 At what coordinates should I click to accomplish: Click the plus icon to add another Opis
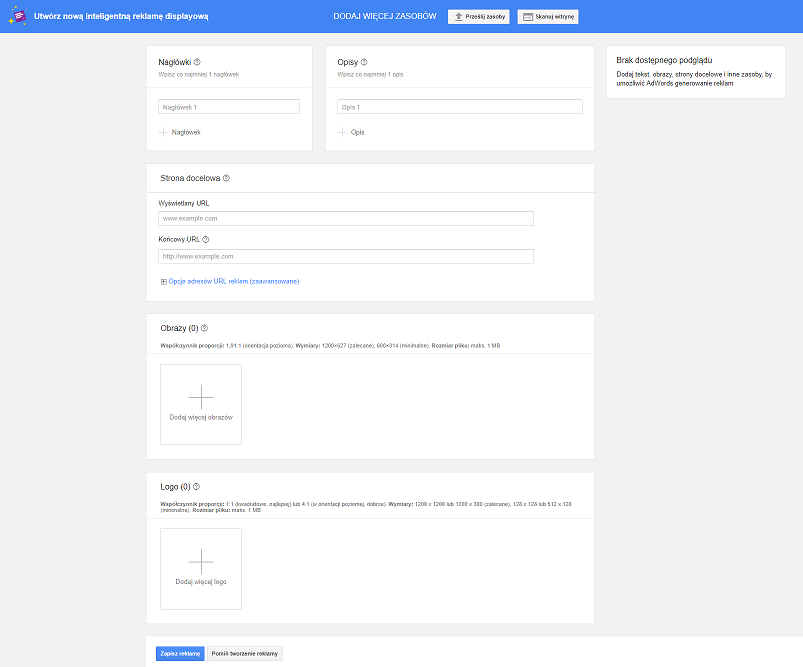pos(342,131)
